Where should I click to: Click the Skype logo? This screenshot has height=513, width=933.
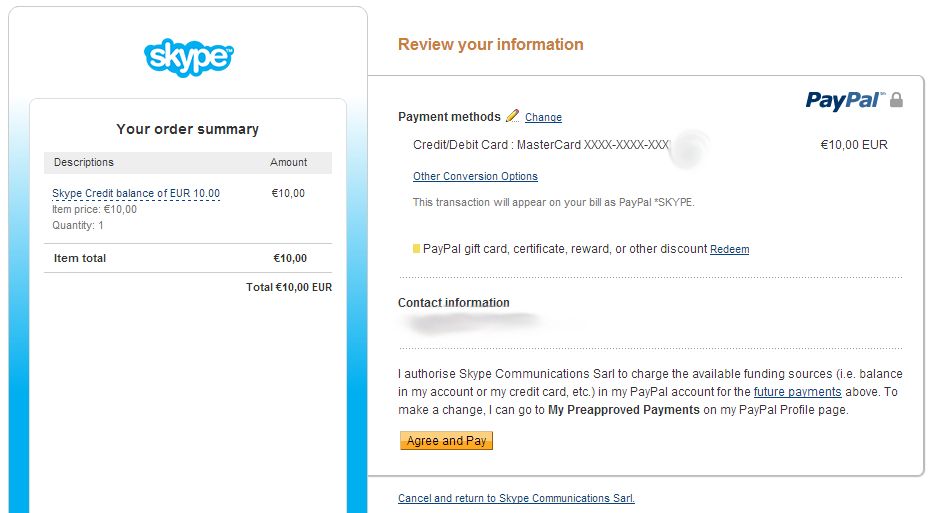click(188, 57)
